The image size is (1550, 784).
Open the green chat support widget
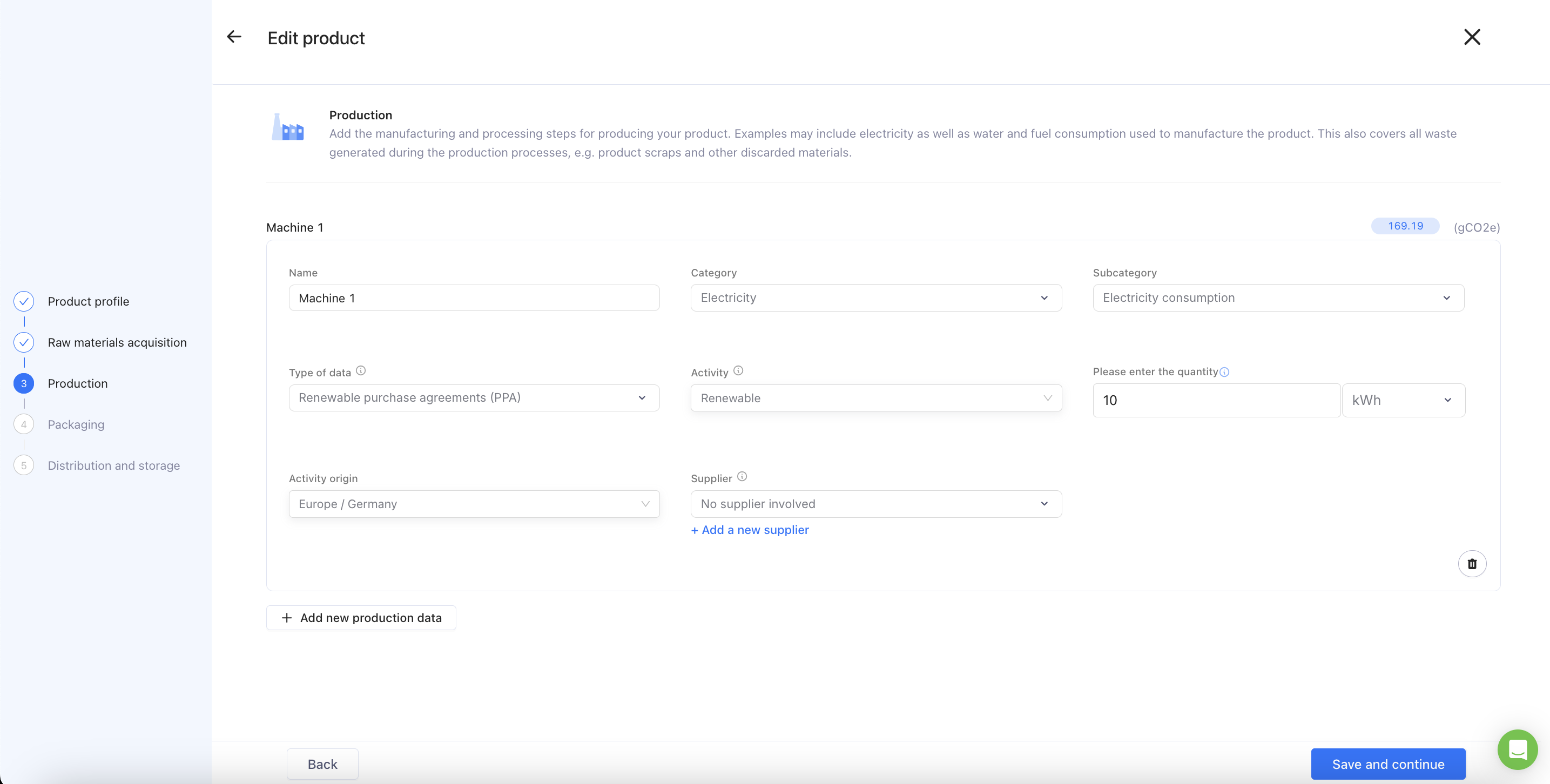pos(1517,749)
